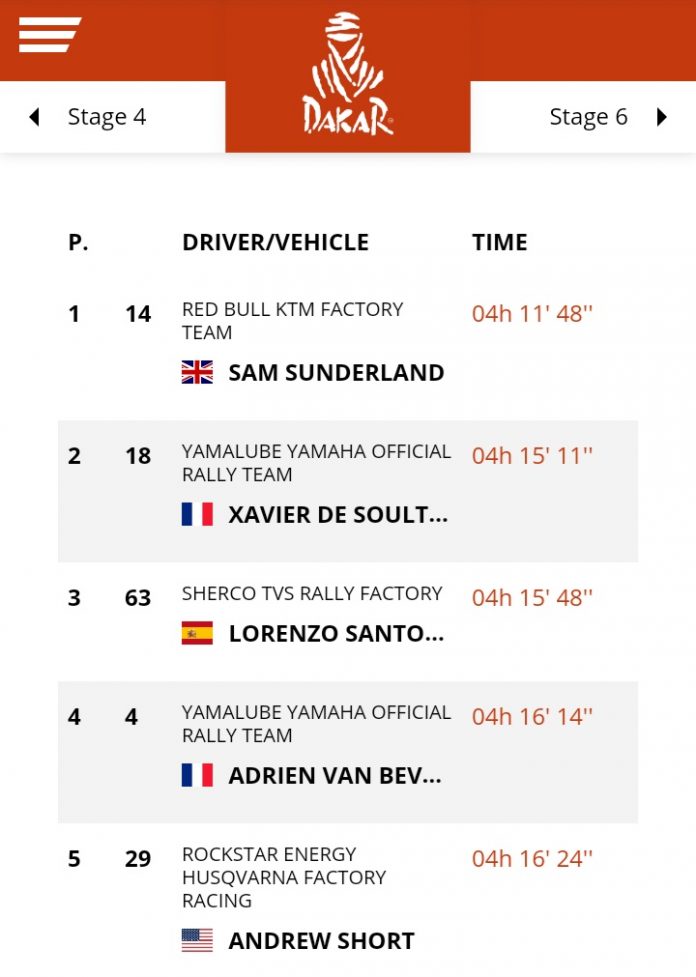
Task: Open the hamburger menu icon
Action: [49, 35]
